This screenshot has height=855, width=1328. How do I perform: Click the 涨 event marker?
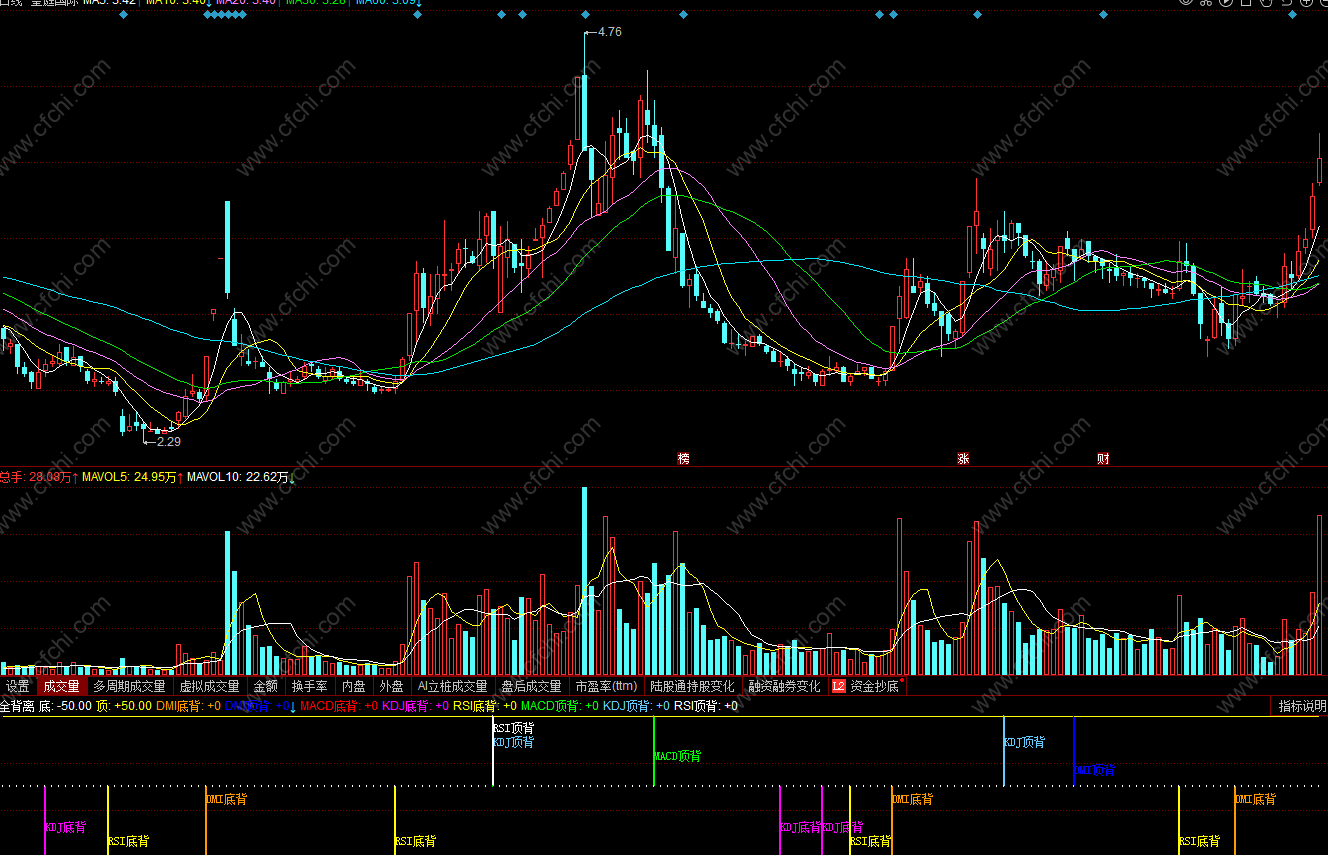point(963,459)
